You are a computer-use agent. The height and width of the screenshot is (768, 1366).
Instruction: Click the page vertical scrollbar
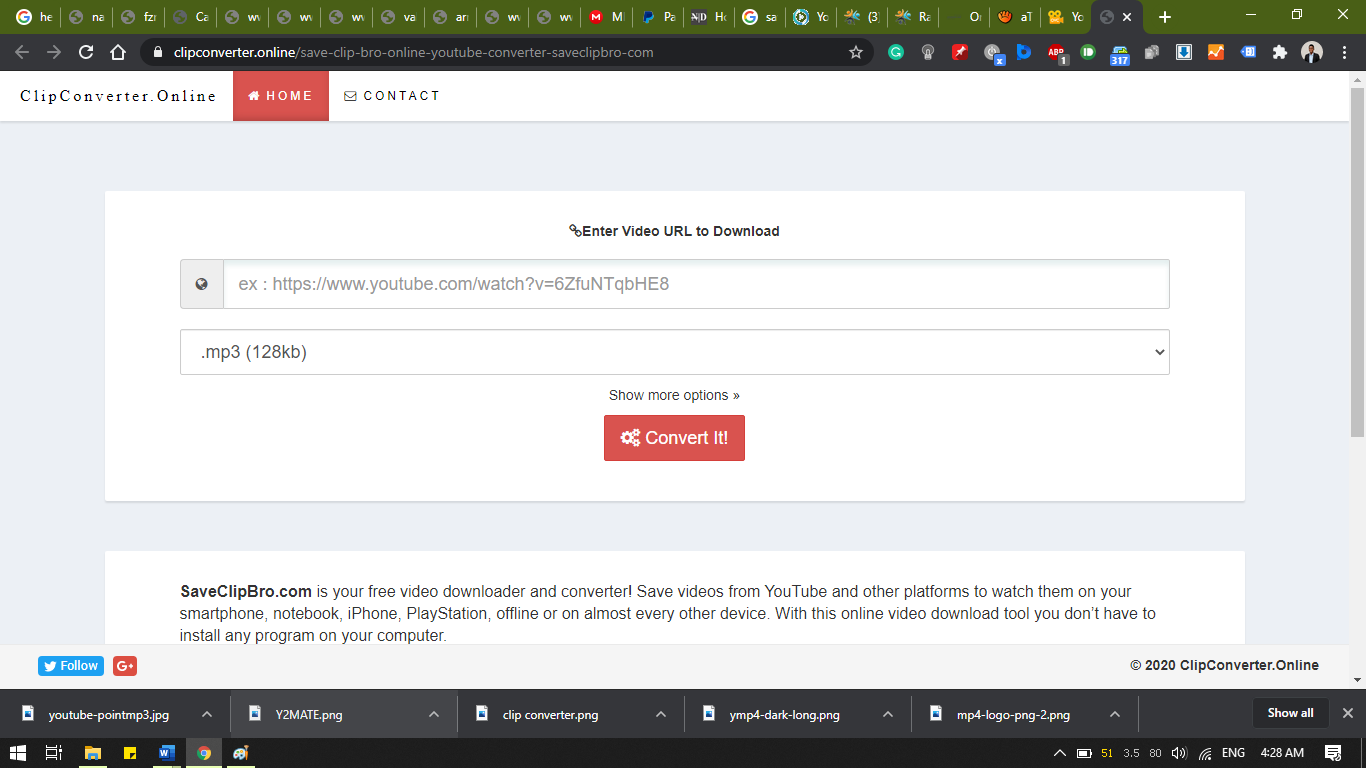(1357, 262)
